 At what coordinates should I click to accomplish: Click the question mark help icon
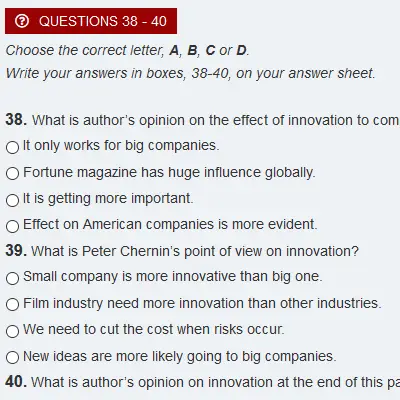click(22, 21)
